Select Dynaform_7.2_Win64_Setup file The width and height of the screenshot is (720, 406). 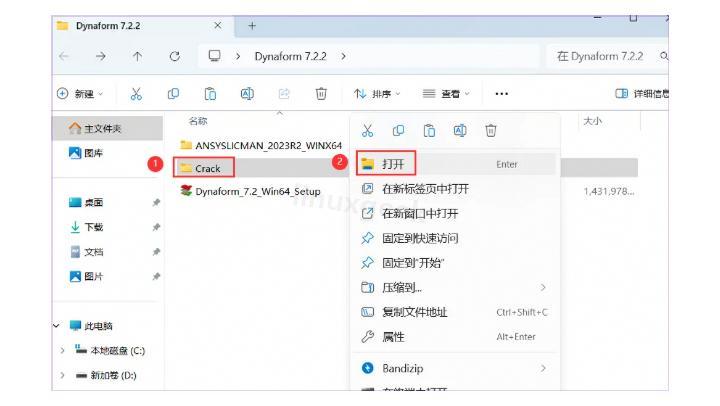(x=250, y=191)
